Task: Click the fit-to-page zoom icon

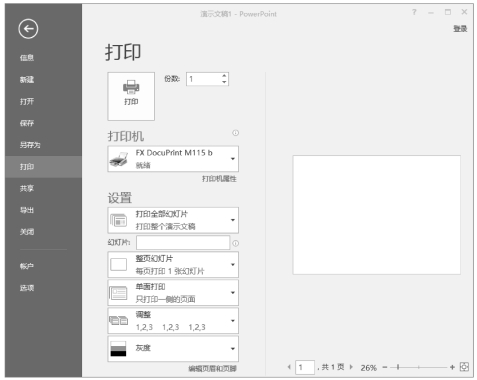Action: click(464, 367)
